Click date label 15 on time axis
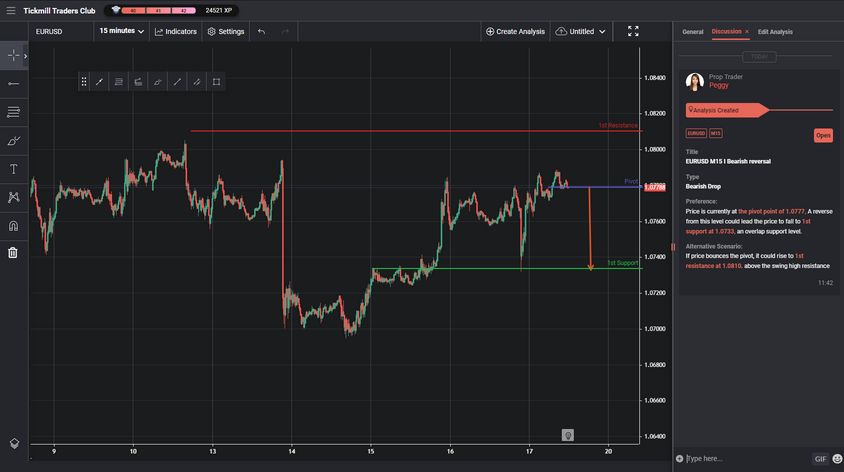The width and height of the screenshot is (844, 472). (x=371, y=452)
